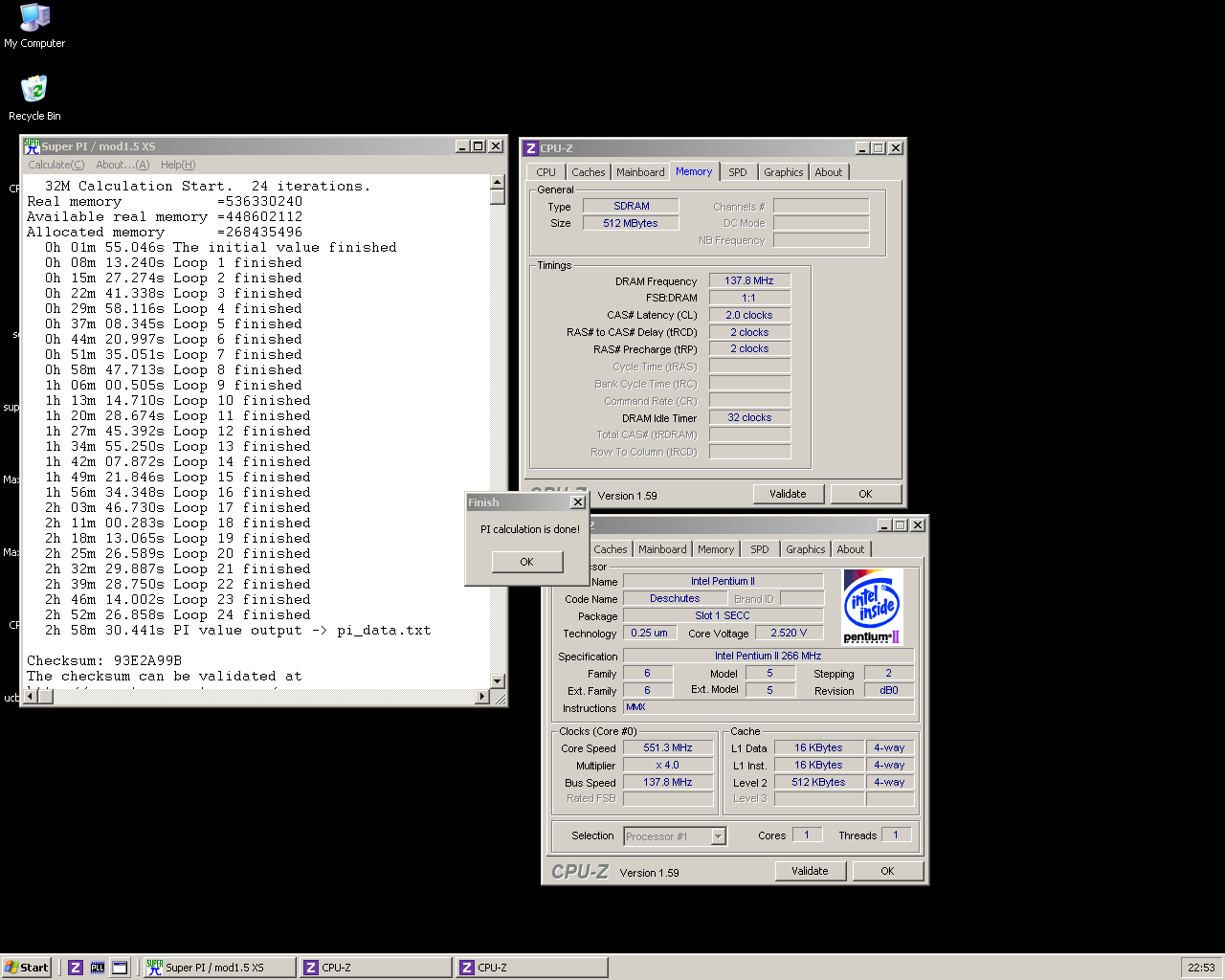Click Super PI horizontal scroll right arrow
Screen dimensions: 1225x980
pos(482,696)
